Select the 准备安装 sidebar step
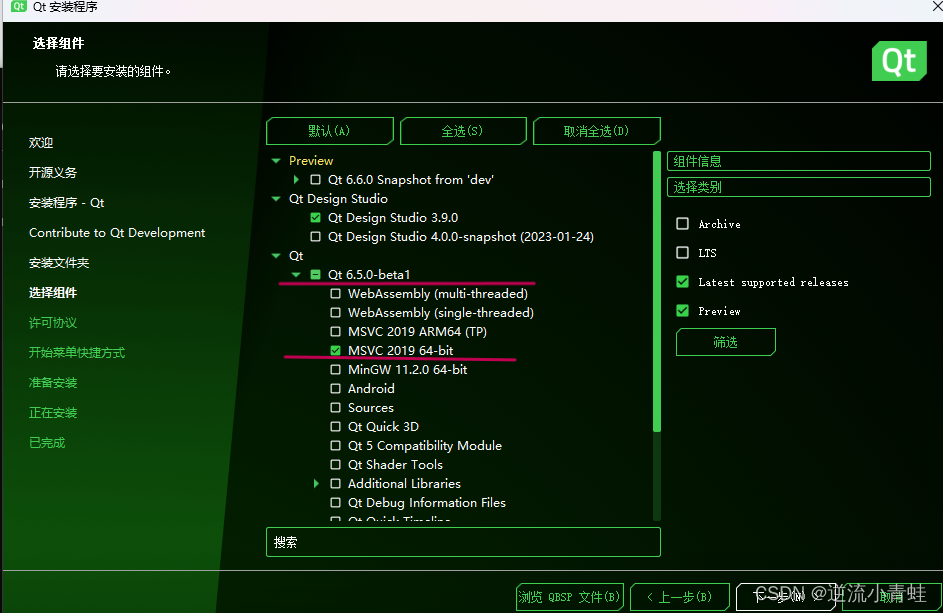The image size is (943, 613). coord(53,383)
